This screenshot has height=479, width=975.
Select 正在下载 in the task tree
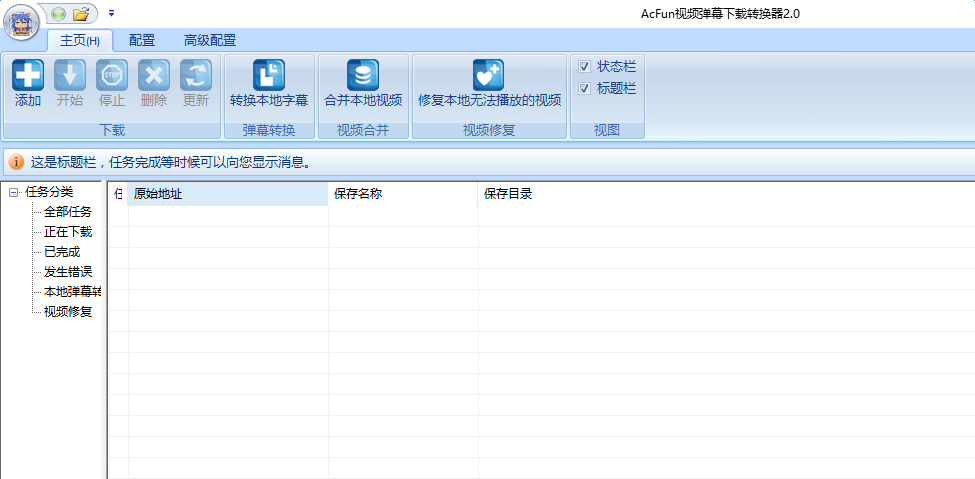click(68, 232)
